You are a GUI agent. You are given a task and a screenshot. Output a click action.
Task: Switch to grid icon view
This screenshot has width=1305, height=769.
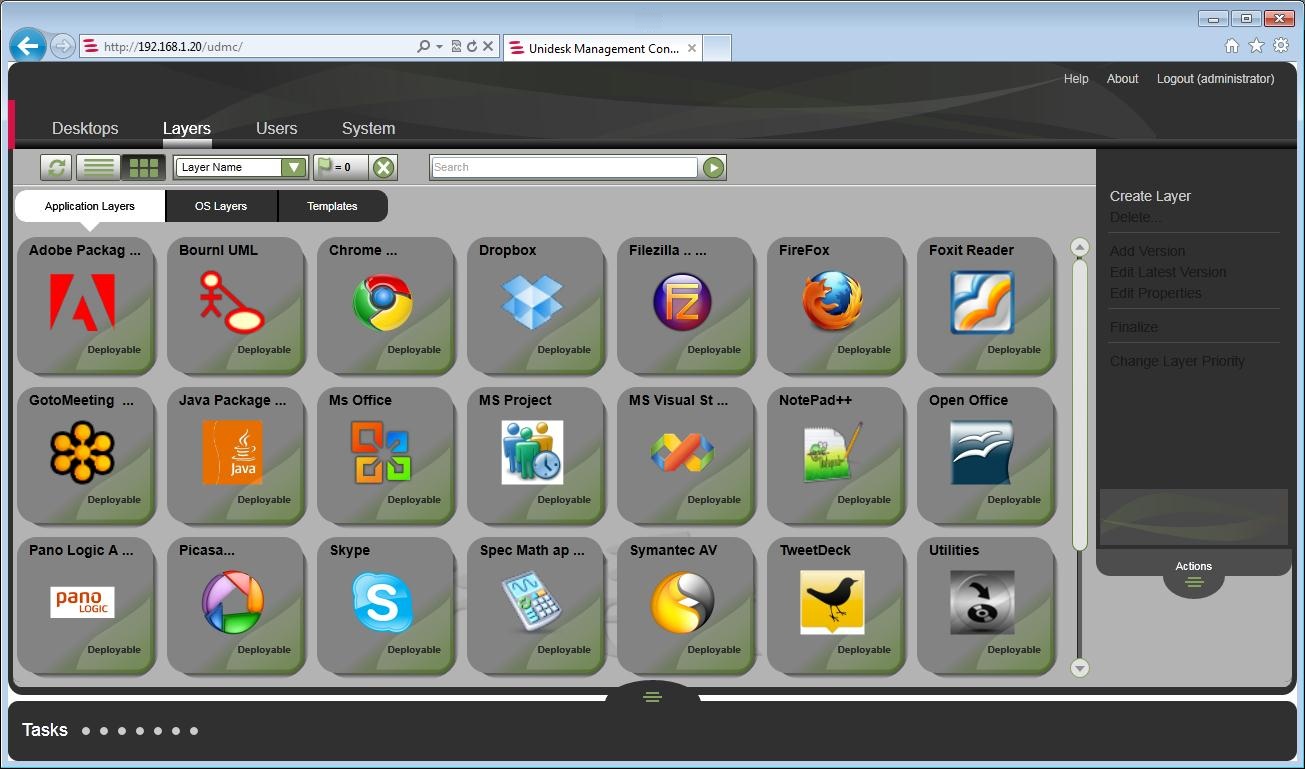[144, 168]
